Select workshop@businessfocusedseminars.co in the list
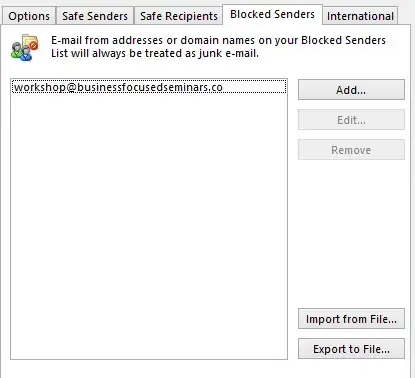The image size is (415, 378). click(x=149, y=87)
